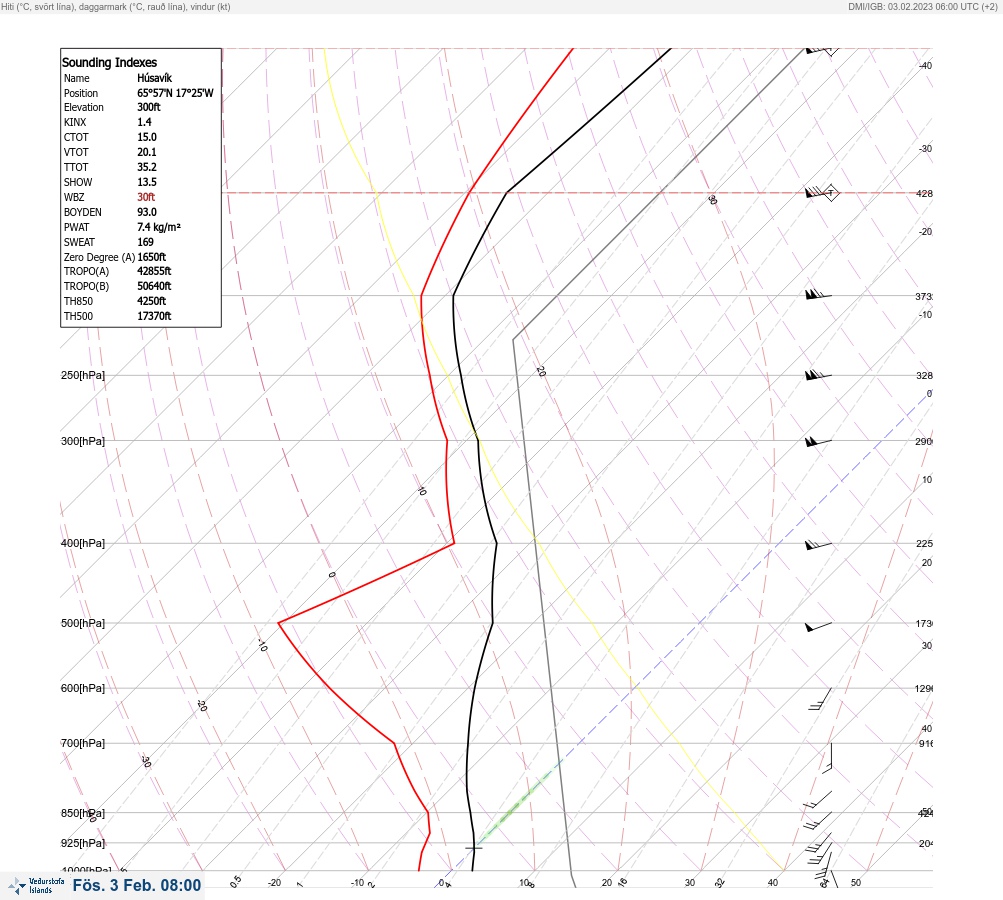The width and height of the screenshot is (1003, 900).
Task: Click the TTOT value '35.2'
Action: click(x=146, y=167)
